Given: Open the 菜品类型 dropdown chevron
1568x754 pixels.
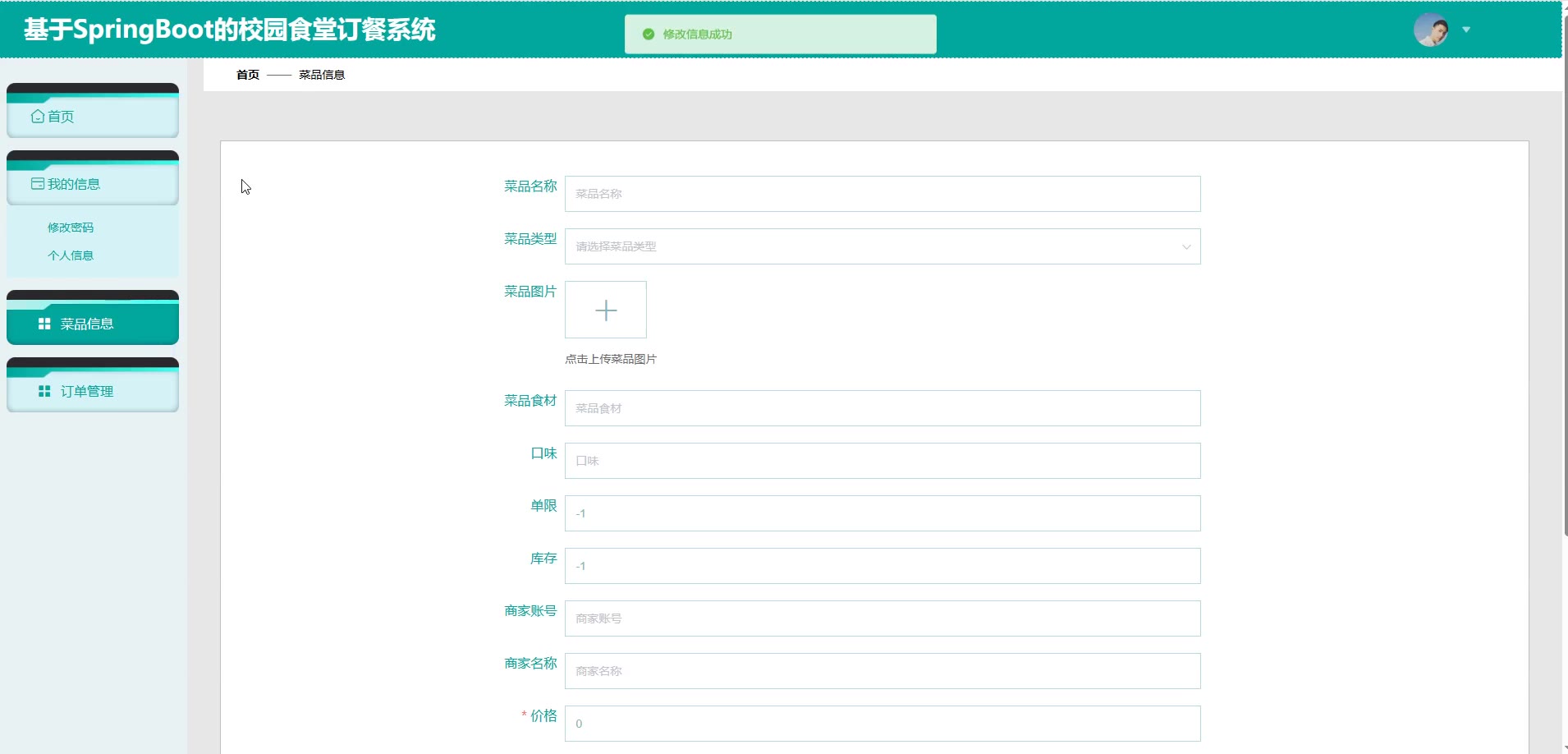Looking at the screenshot, I should 1186,246.
